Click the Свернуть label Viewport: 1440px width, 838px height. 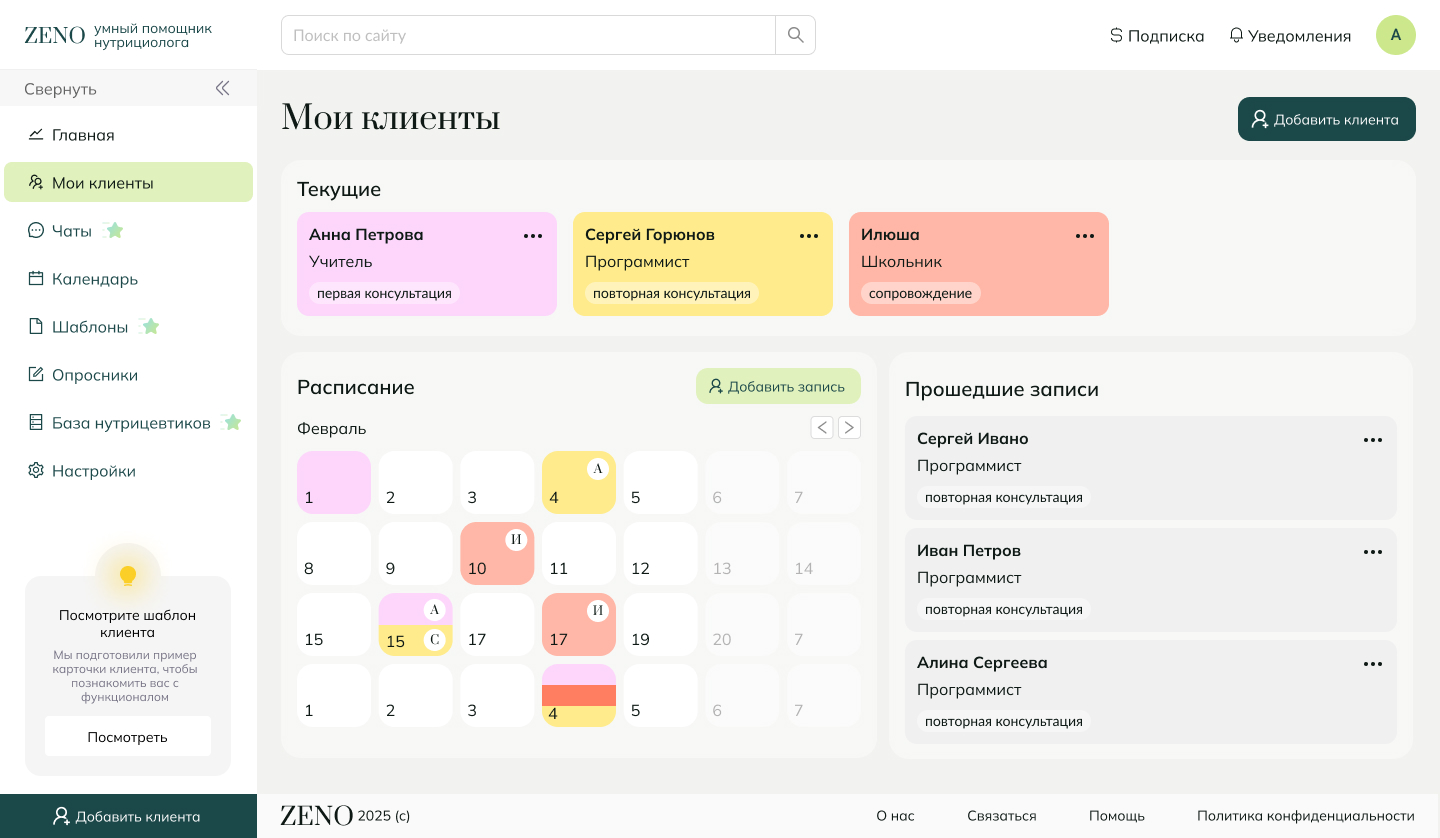pyautogui.click(x=60, y=89)
